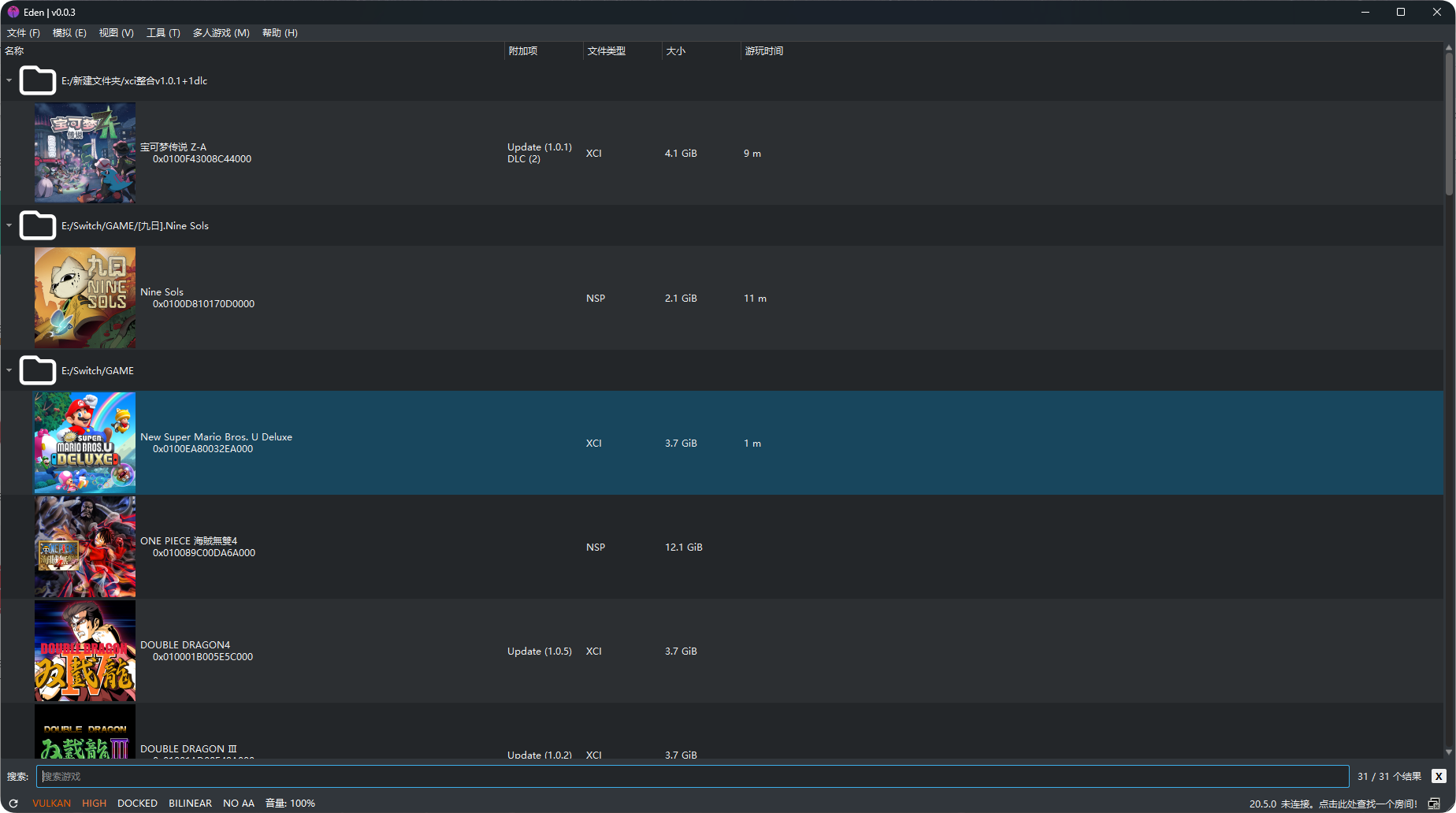This screenshot has width=1456, height=813.
Task: Click the 搜索游戏 search input field
Action: click(x=692, y=776)
